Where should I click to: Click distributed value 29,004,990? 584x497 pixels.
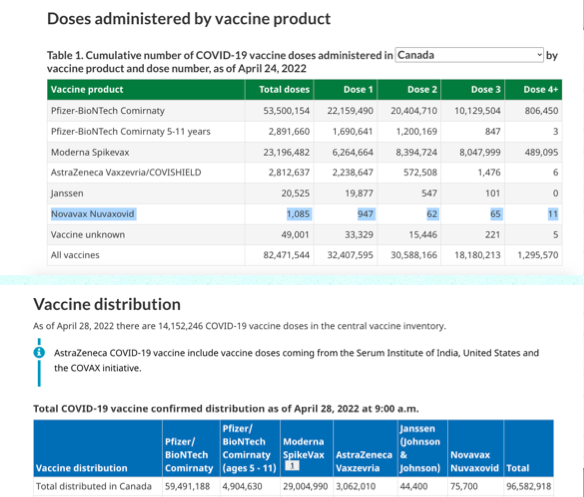tap(305, 486)
